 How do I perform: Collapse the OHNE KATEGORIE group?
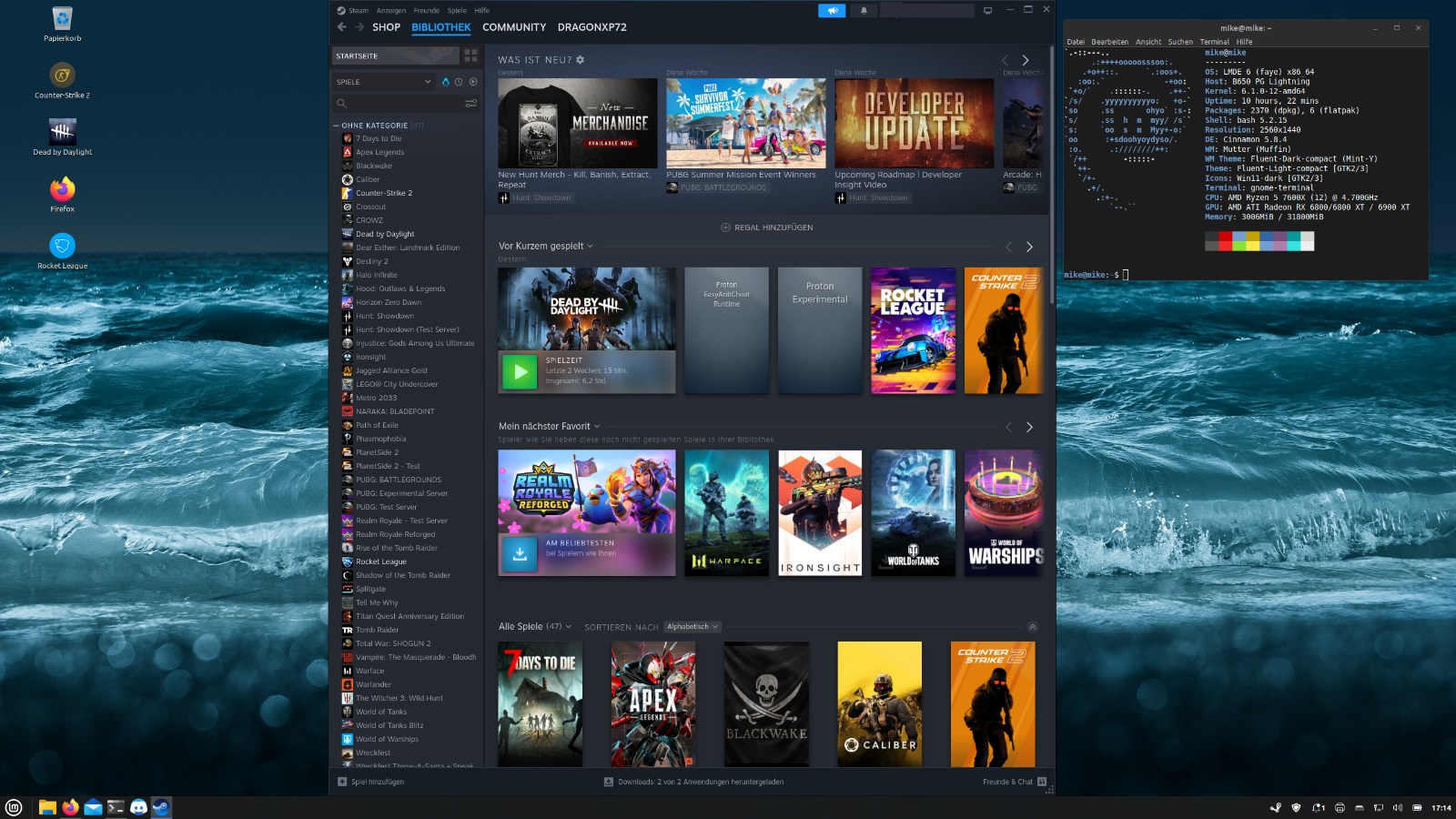click(x=336, y=126)
